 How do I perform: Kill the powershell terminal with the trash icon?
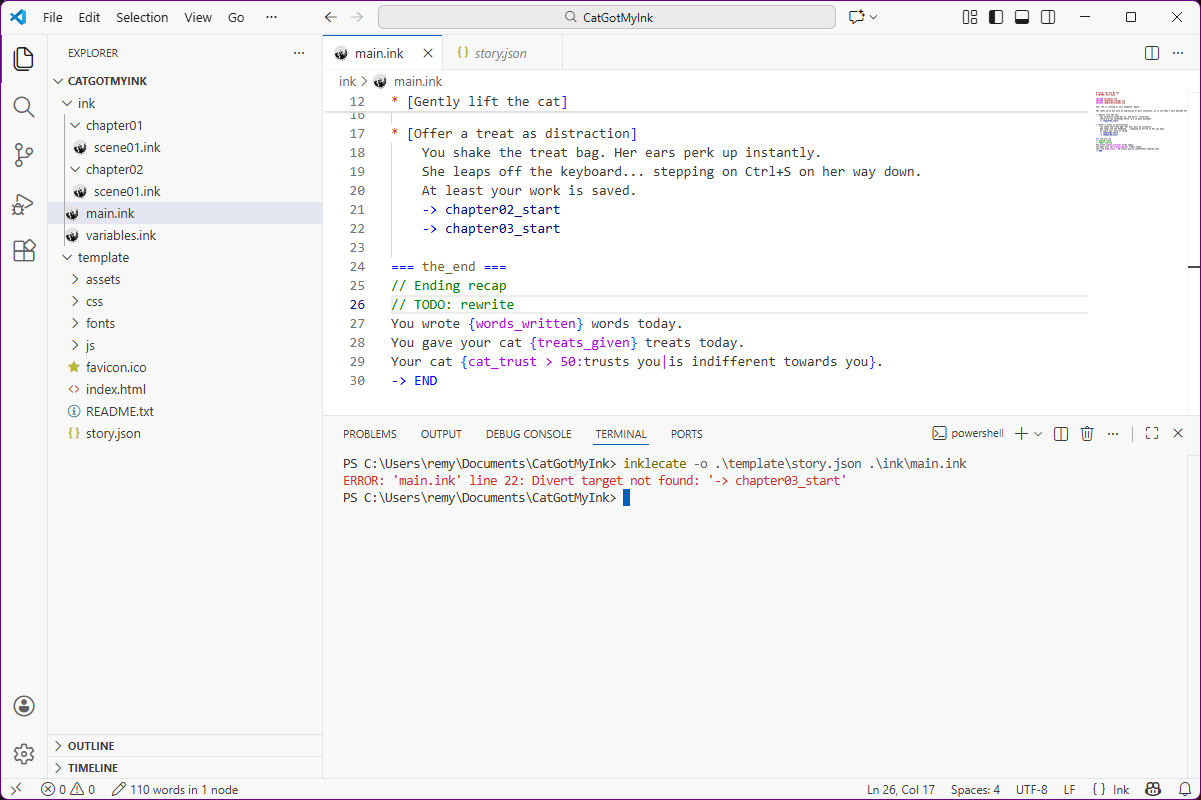point(1087,433)
